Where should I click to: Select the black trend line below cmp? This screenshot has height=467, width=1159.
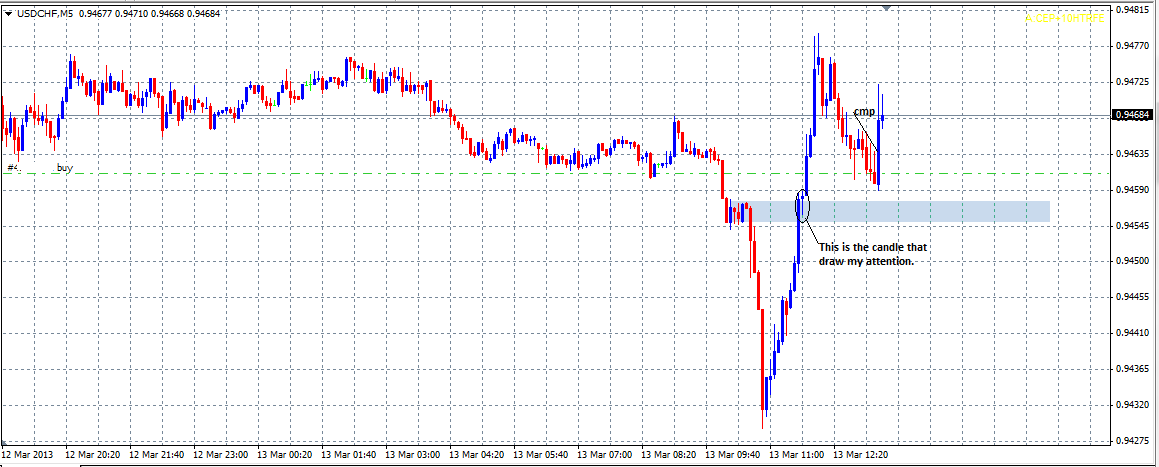click(867, 133)
